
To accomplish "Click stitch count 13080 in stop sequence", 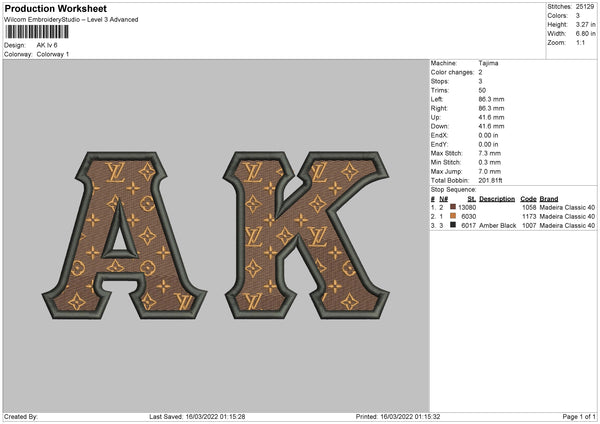I will tap(467, 207).
